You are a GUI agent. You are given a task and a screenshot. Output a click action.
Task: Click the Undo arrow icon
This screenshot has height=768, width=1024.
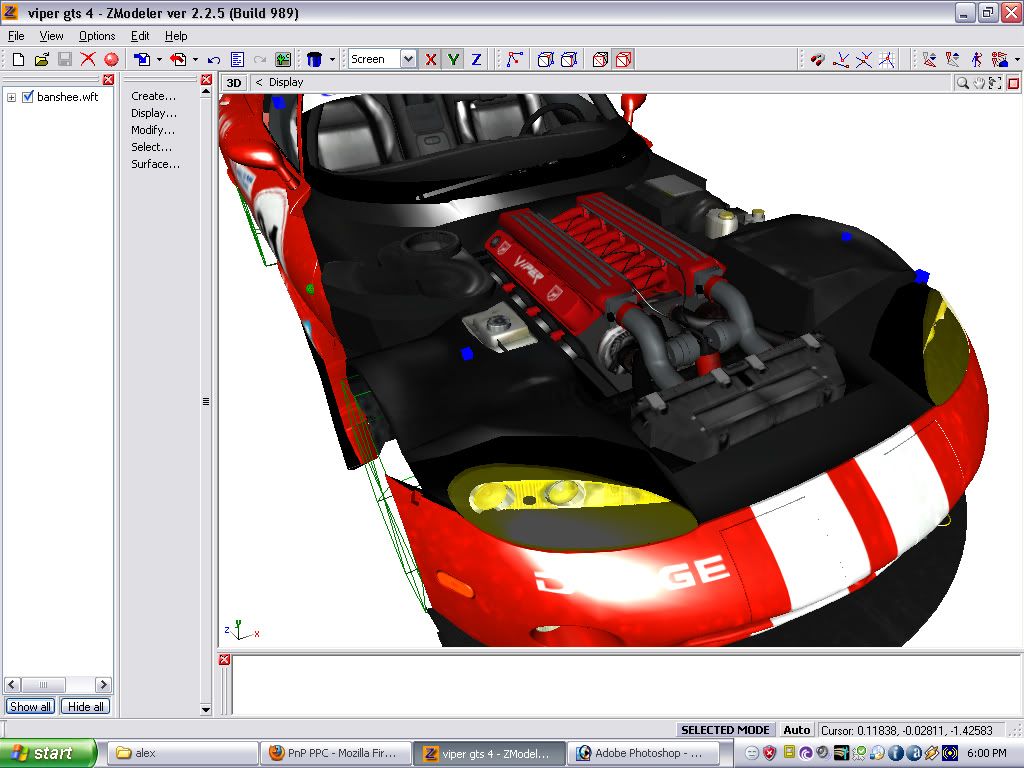pyautogui.click(x=214, y=60)
